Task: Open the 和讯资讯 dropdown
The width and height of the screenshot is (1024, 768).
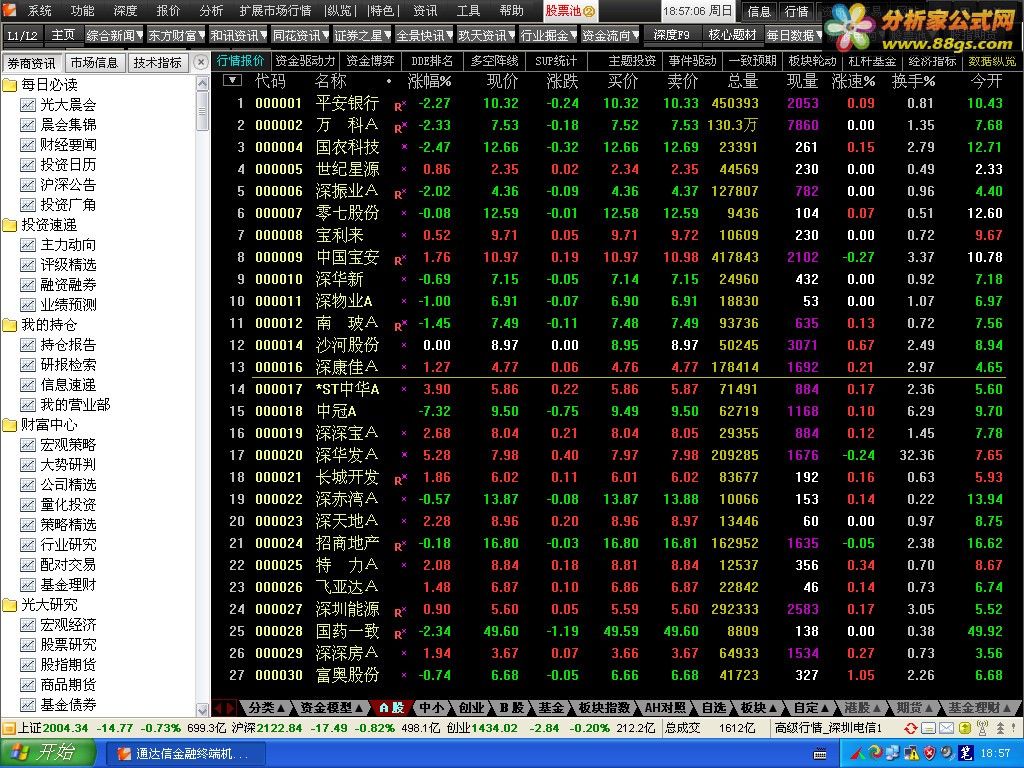Action: pos(238,35)
